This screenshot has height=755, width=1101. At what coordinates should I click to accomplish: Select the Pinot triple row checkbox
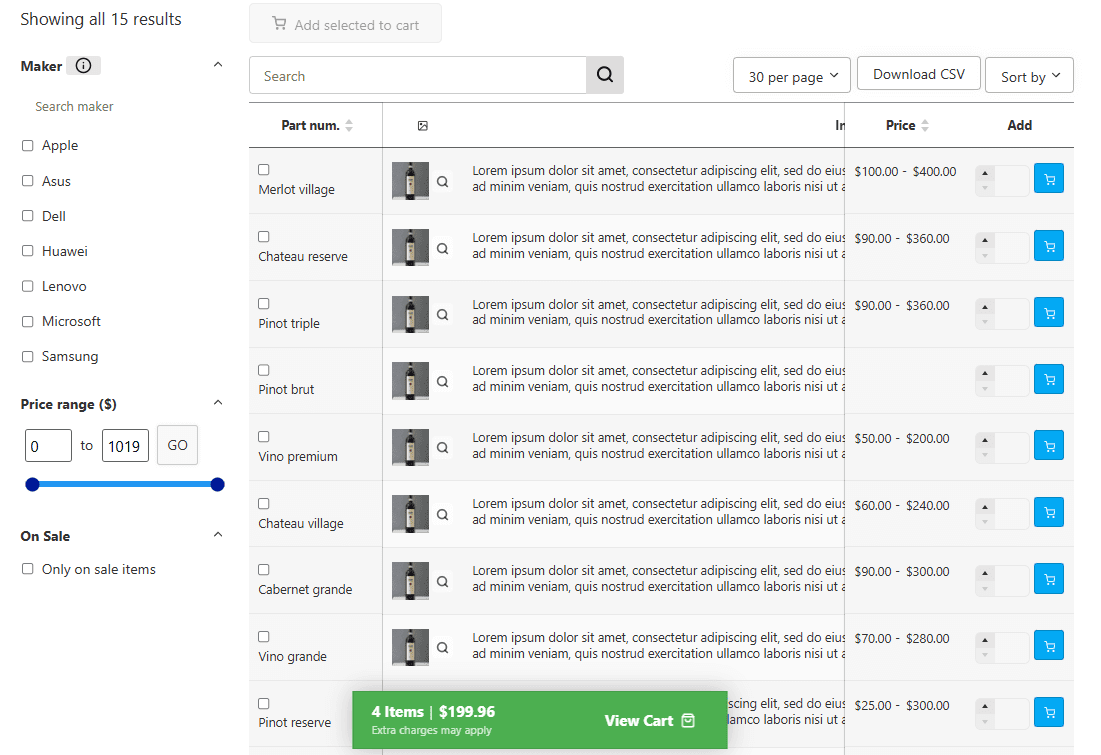264,304
